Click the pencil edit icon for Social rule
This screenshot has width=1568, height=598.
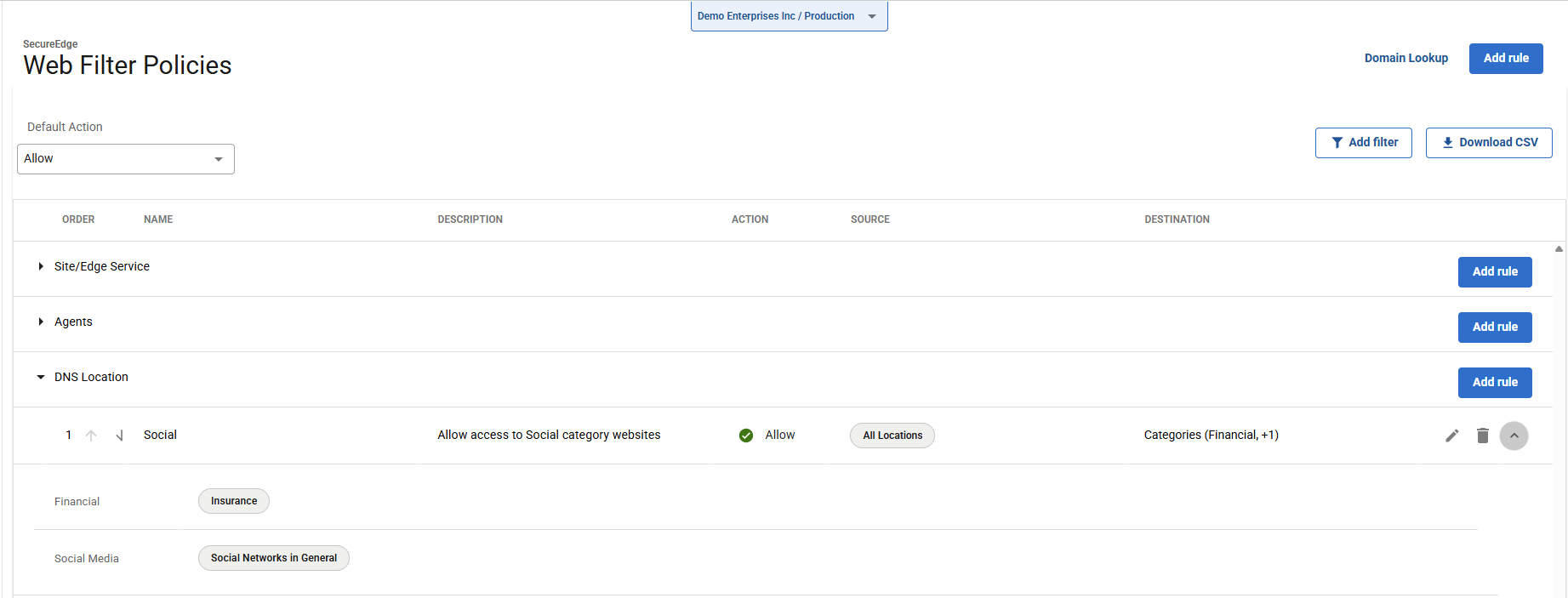[1451, 436]
